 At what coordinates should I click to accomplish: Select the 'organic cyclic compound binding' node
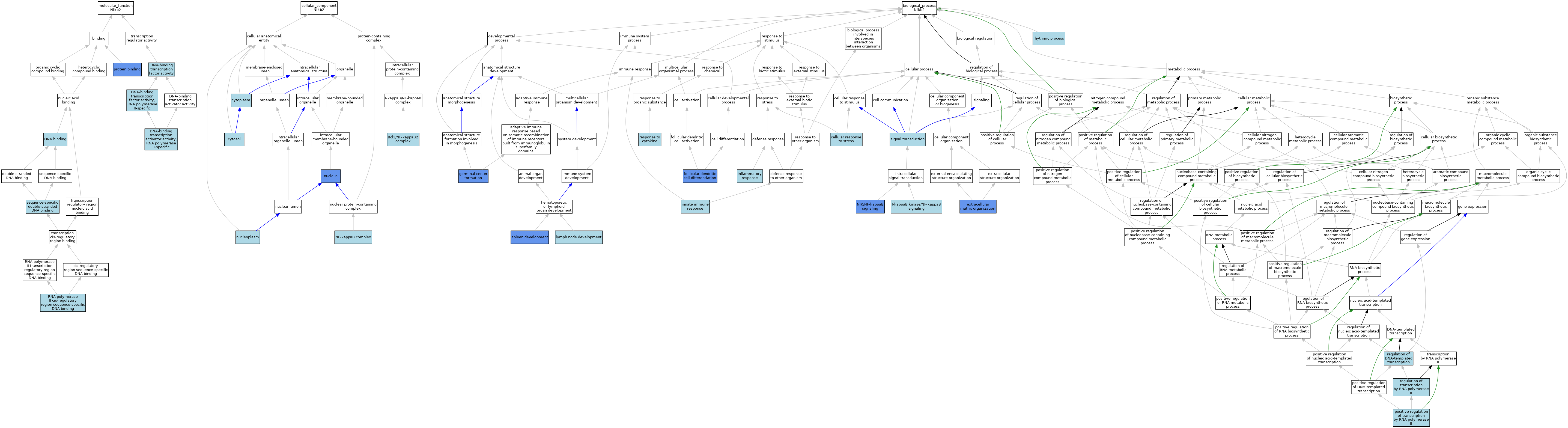click(x=48, y=69)
